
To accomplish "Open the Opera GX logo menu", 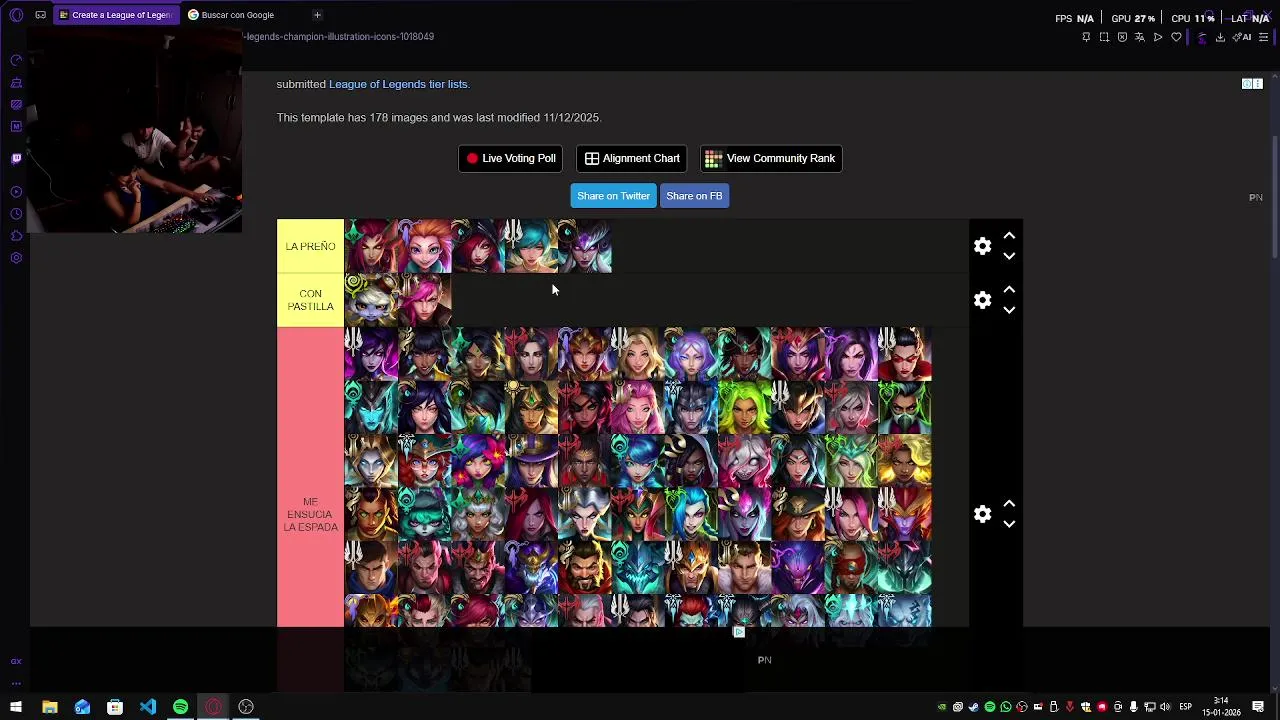I will pyautogui.click(x=16, y=15).
